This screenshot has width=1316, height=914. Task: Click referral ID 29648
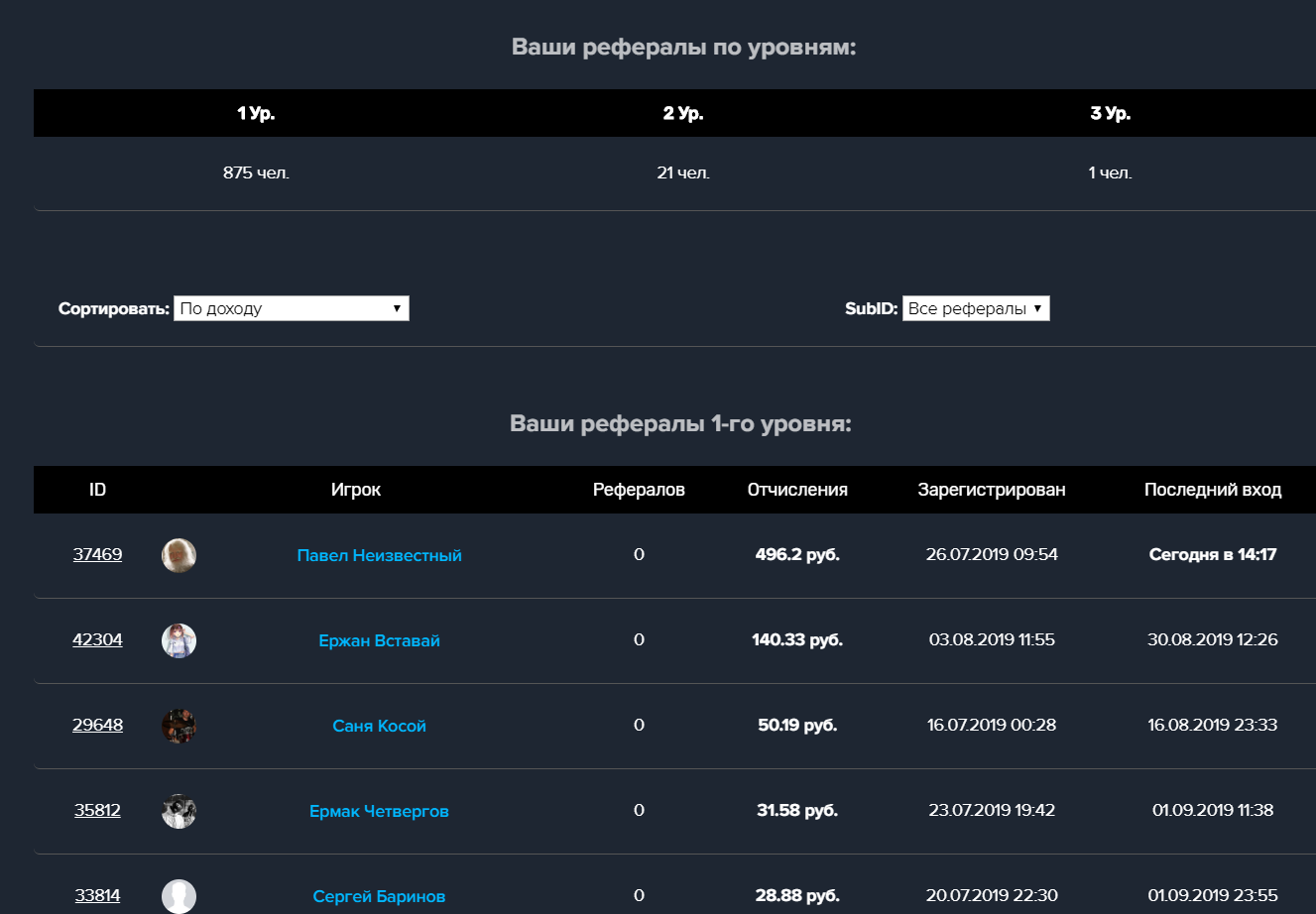[x=97, y=725]
